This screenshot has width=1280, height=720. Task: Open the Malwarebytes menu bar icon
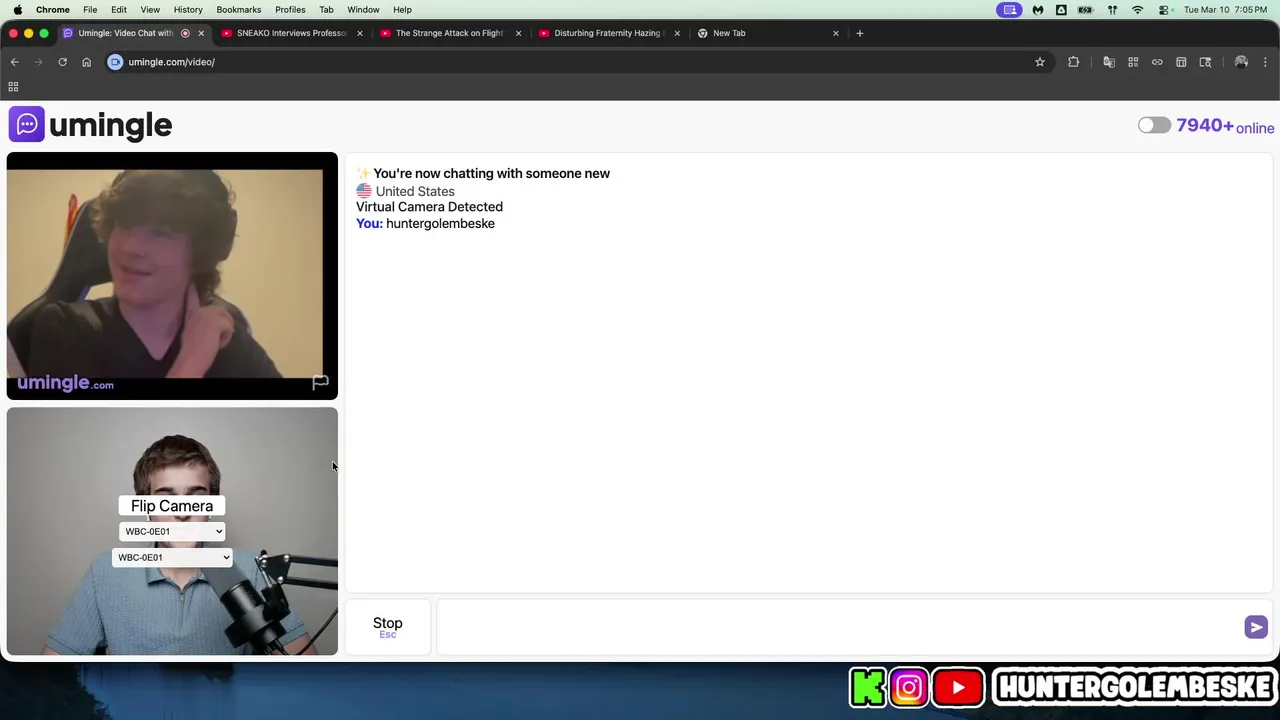click(1038, 10)
